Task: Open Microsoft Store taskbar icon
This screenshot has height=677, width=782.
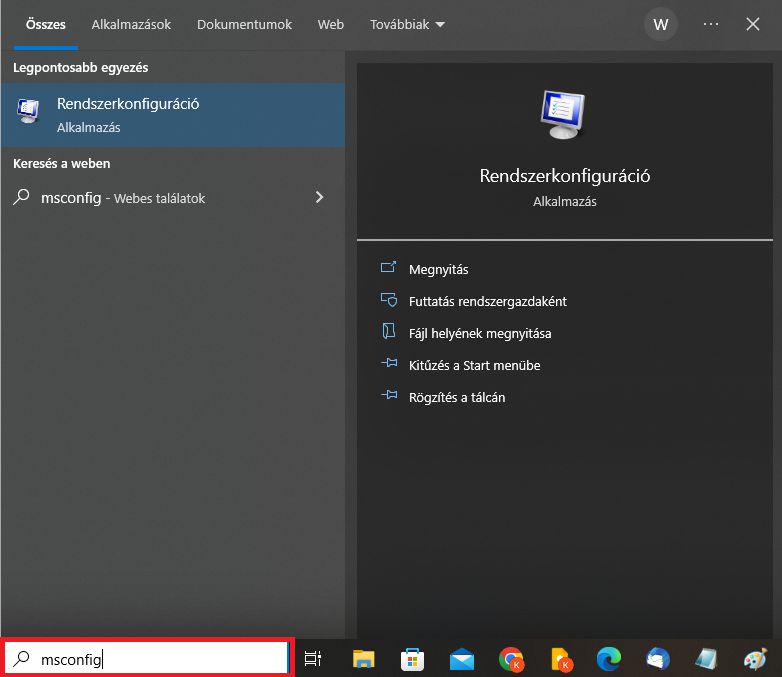Action: 412,659
